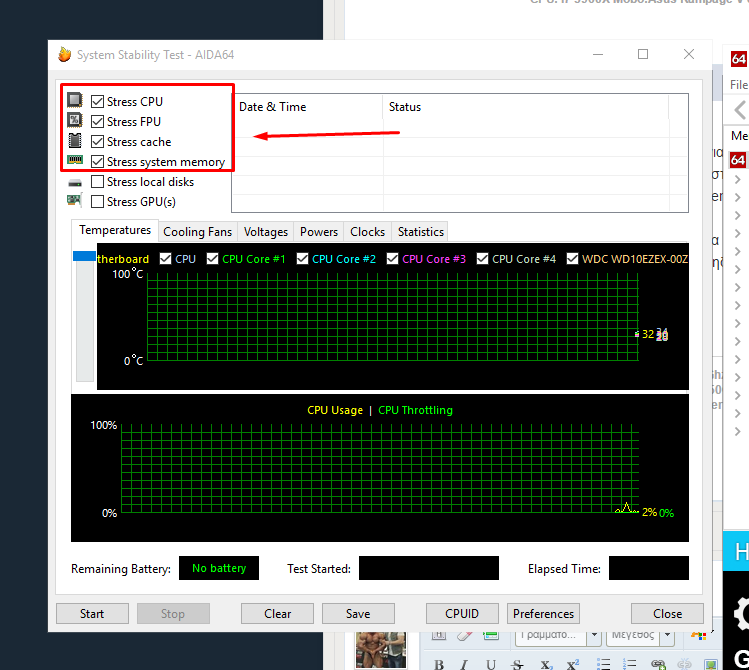Click the blue sensor list slider handle
The image size is (749, 670).
tap(84, 256)
